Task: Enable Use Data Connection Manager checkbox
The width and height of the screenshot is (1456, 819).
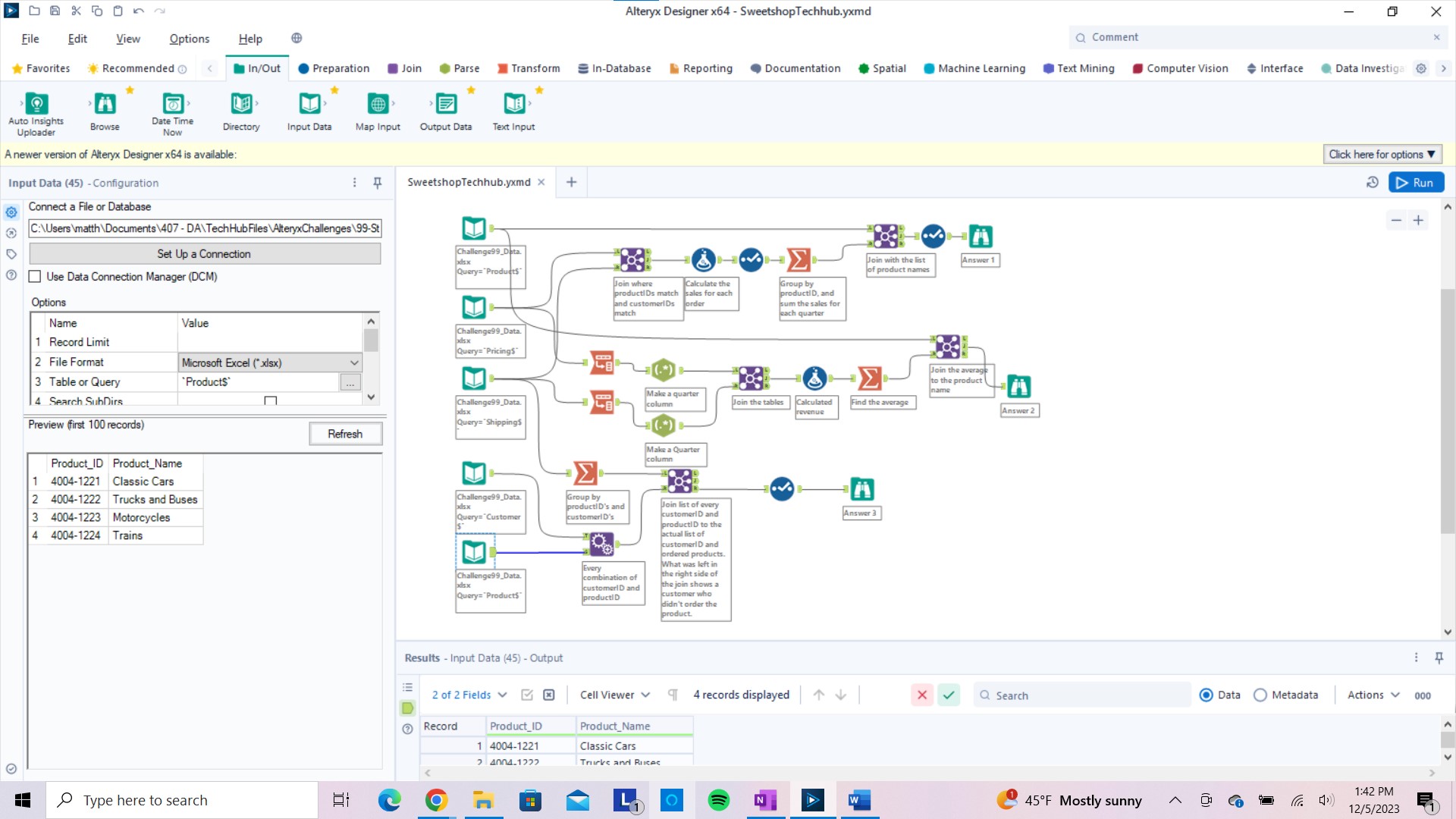Action: (35, 277)
